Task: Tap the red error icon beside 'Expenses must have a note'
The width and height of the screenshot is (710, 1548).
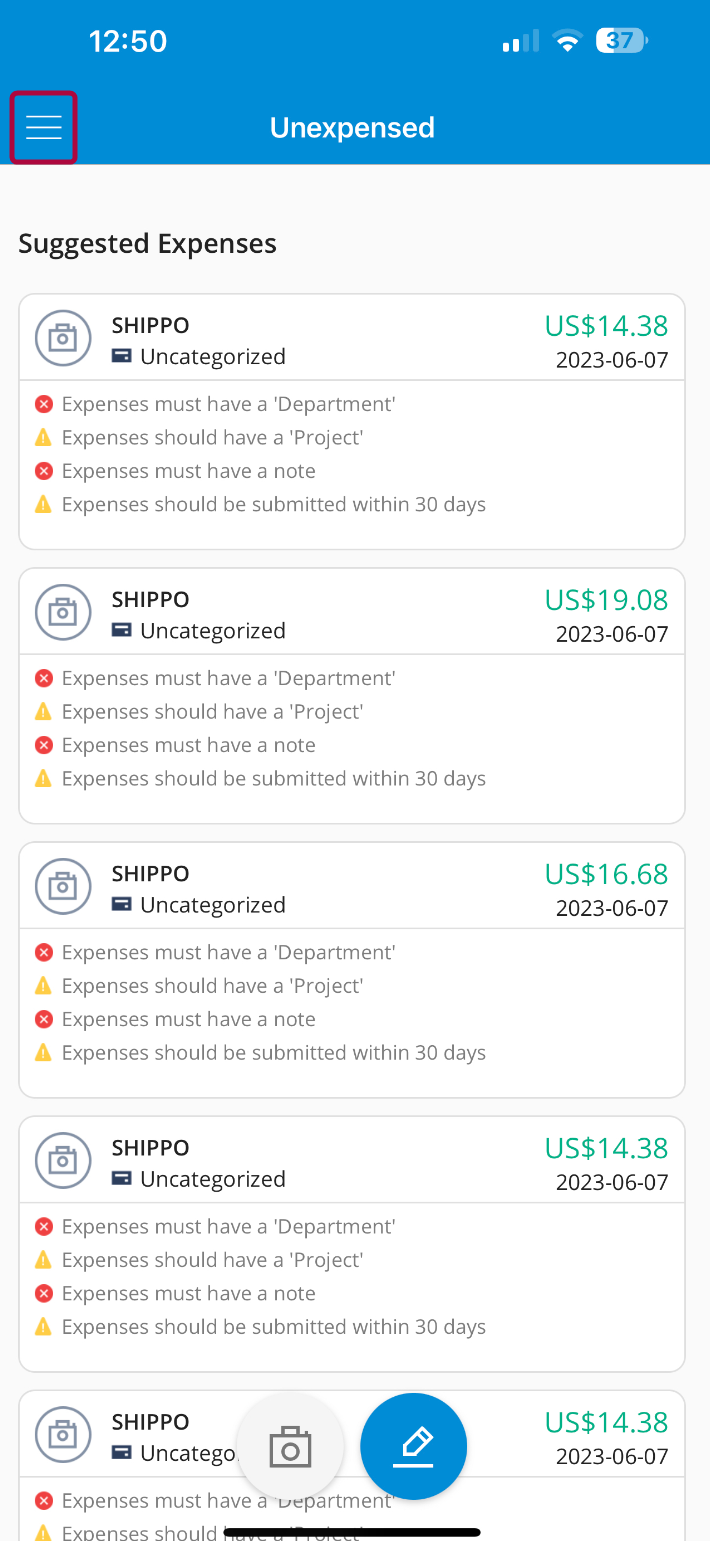Action: pos(43,470)
